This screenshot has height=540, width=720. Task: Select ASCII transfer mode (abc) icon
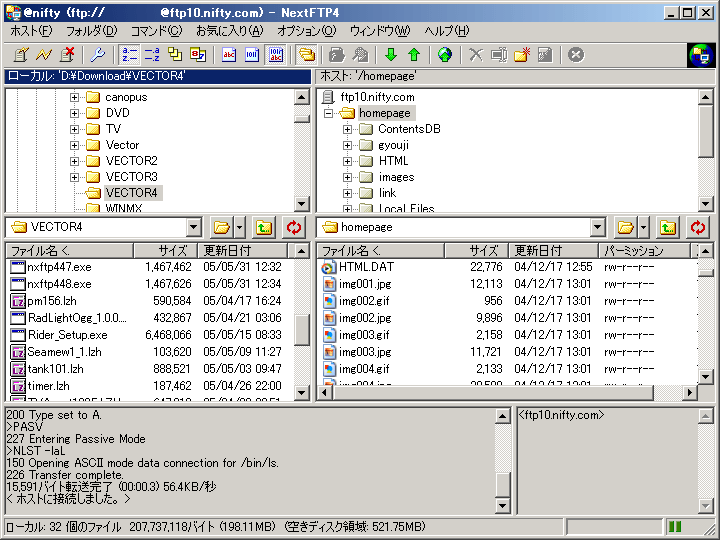tap(229, 55)
